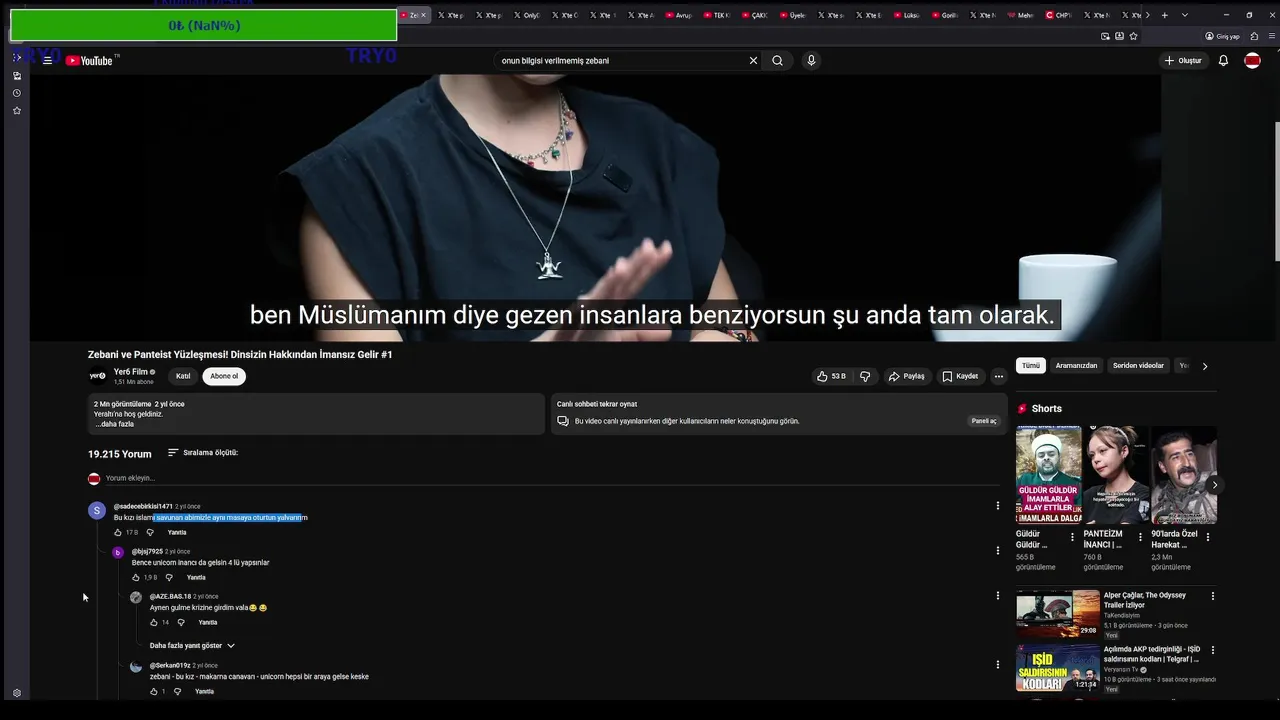Open PANTEİZM İNANCI short thumbnail

click(1116, 475)
